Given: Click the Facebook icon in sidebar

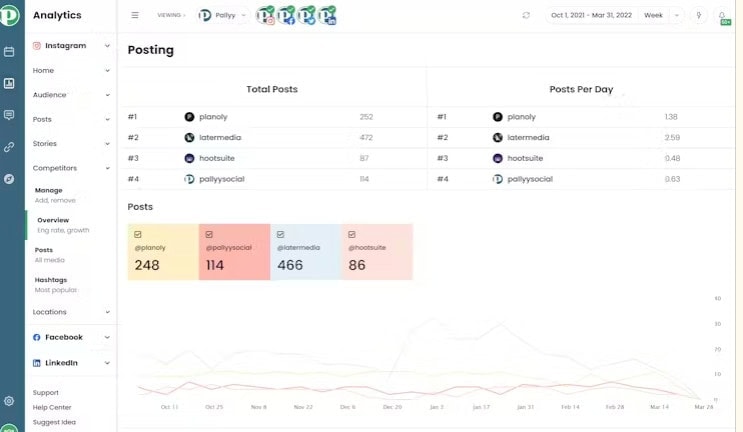Looking at the screenshot, I should [36, 337].
